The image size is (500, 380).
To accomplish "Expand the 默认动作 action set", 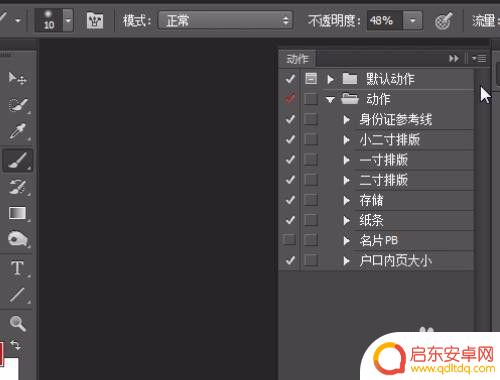I will coord(330,79).
